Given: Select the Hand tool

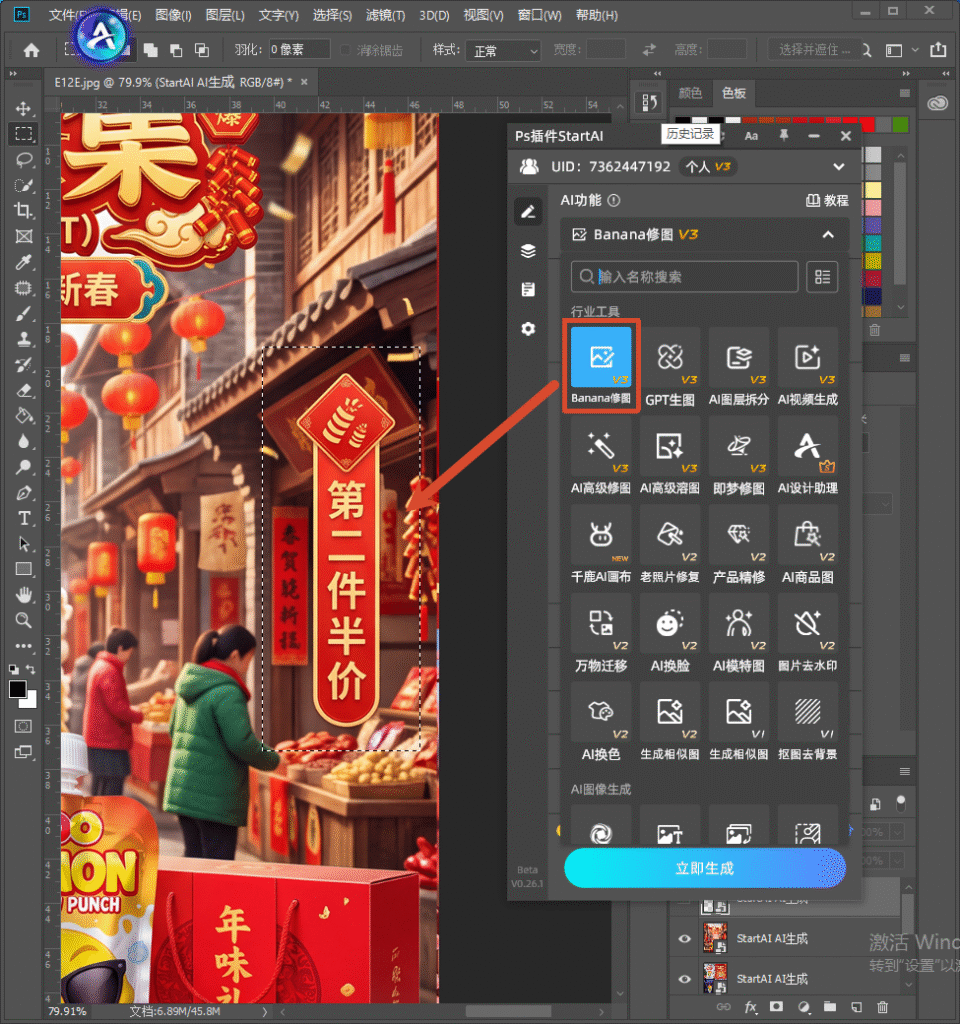Looking at the screenshot, I should pos(24,595).
